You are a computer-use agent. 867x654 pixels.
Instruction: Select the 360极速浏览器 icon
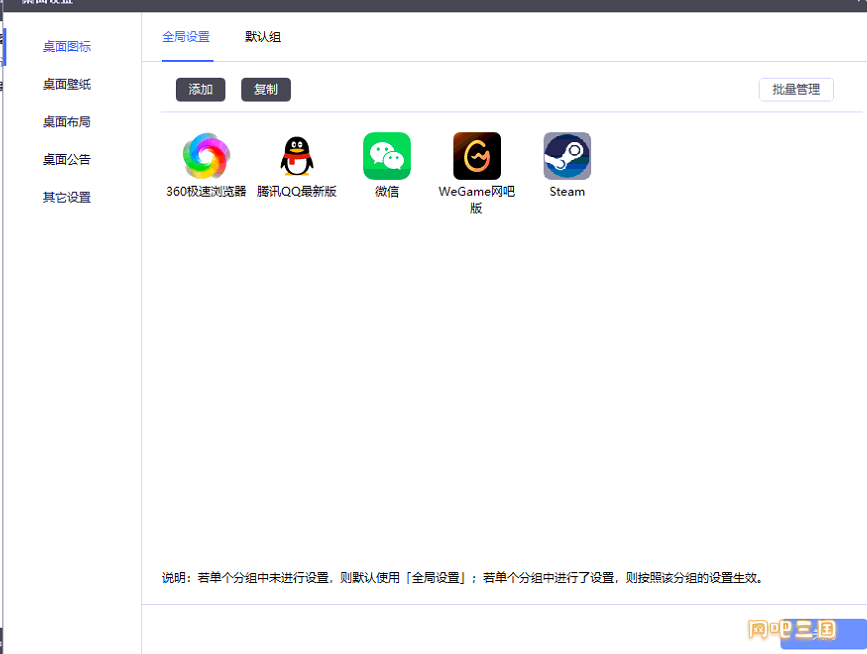206,156
